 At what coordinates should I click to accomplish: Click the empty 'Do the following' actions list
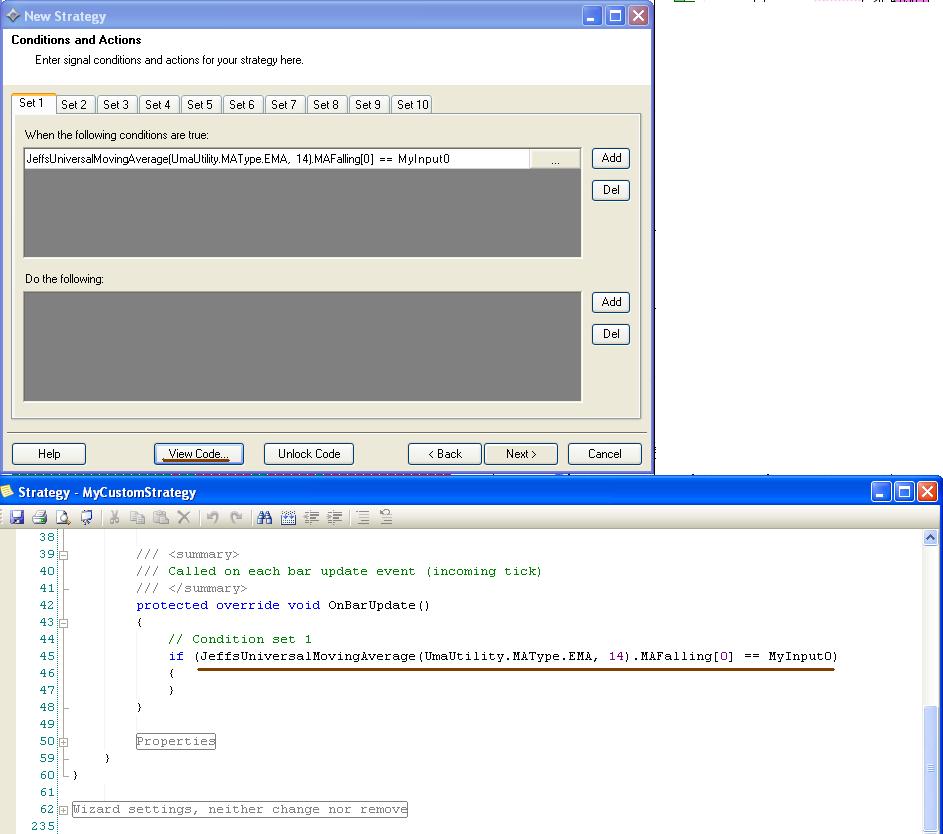pos(303,346)
